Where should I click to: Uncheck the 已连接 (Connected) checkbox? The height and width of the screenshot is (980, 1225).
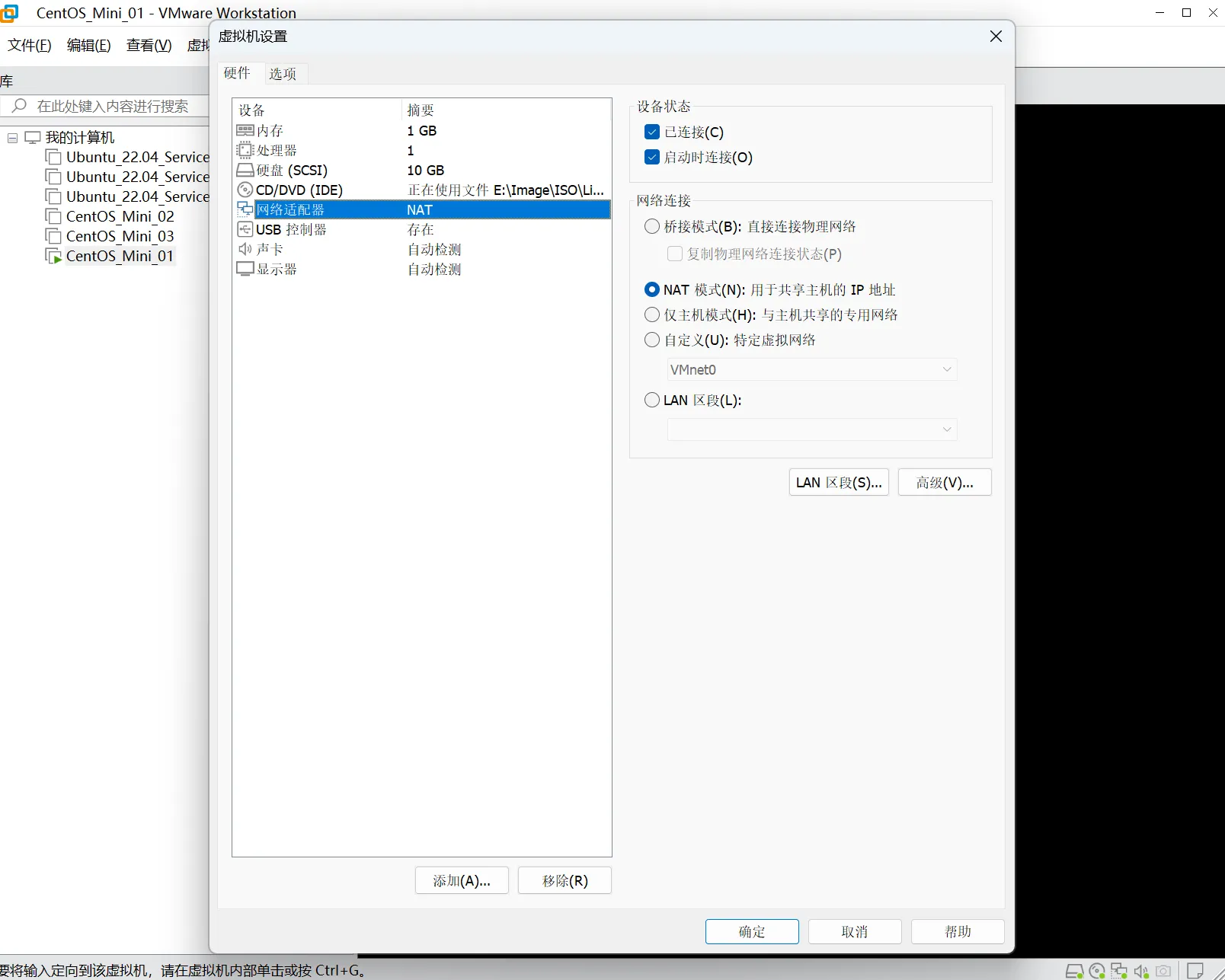[652, 132]
